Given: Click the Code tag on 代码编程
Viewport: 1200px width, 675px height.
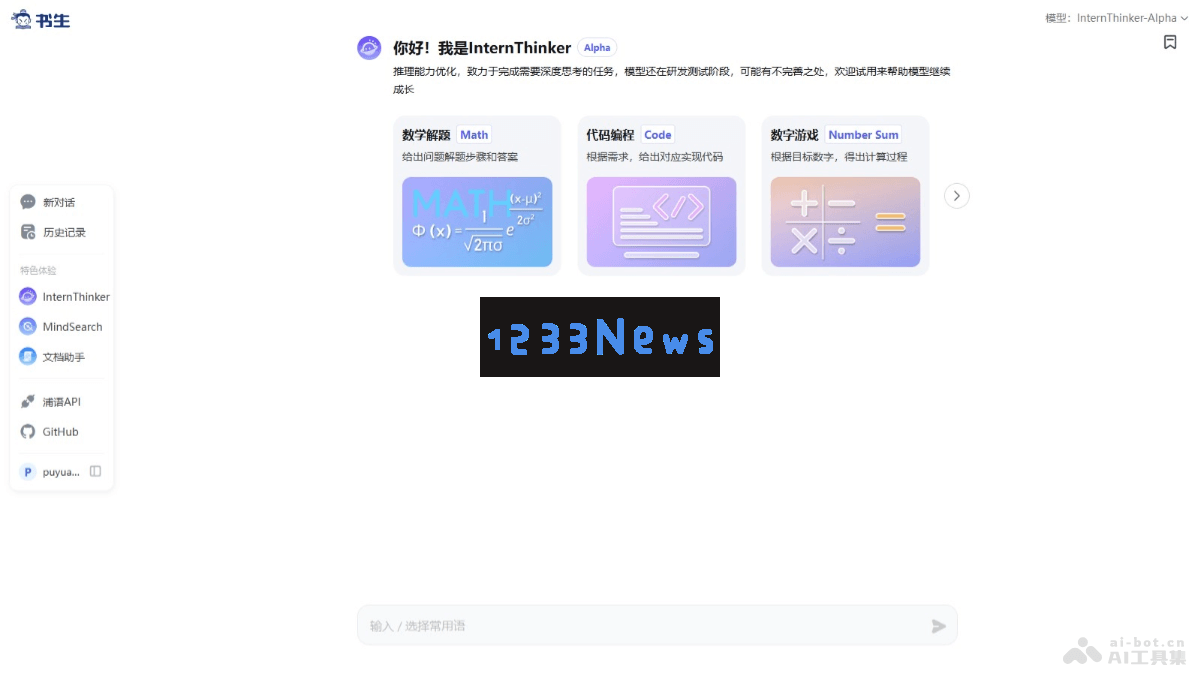Looking at the screenshot, I should pos(658,135).
